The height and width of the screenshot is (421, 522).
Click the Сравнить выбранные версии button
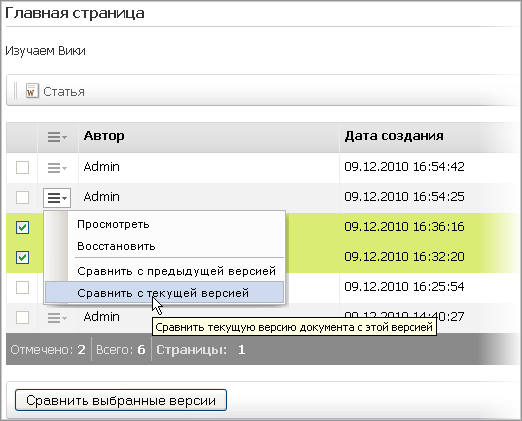[x=121, y=400]
